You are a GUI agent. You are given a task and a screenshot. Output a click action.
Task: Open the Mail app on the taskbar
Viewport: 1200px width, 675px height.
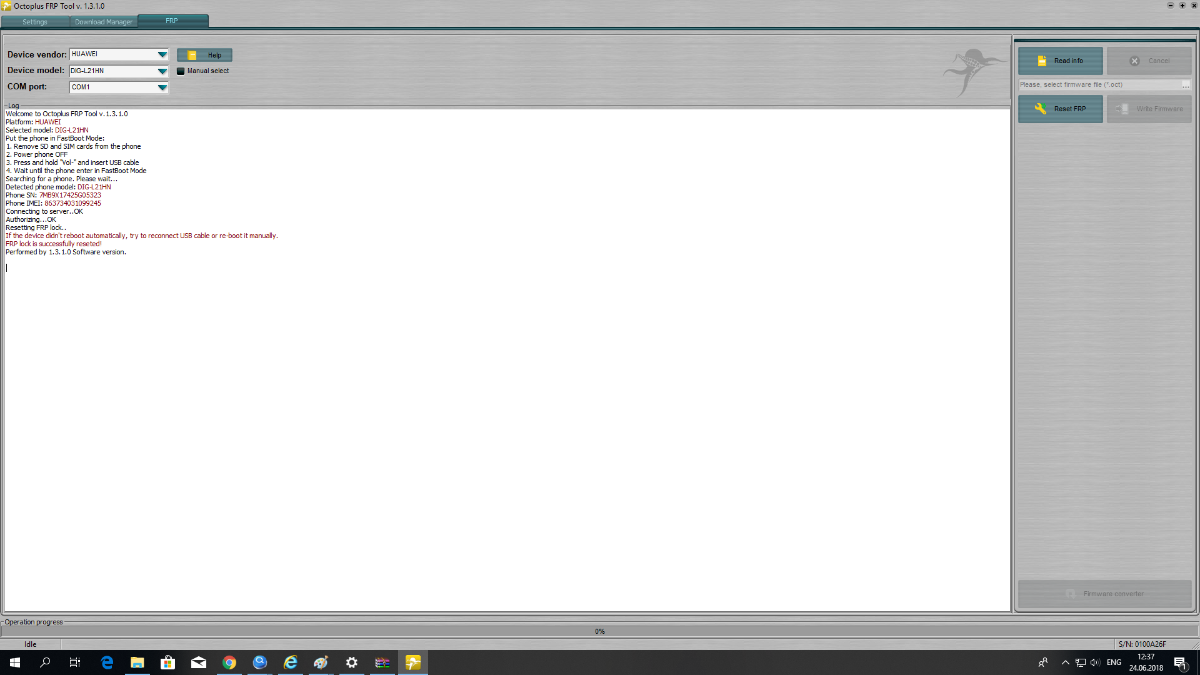click(199, 662)
